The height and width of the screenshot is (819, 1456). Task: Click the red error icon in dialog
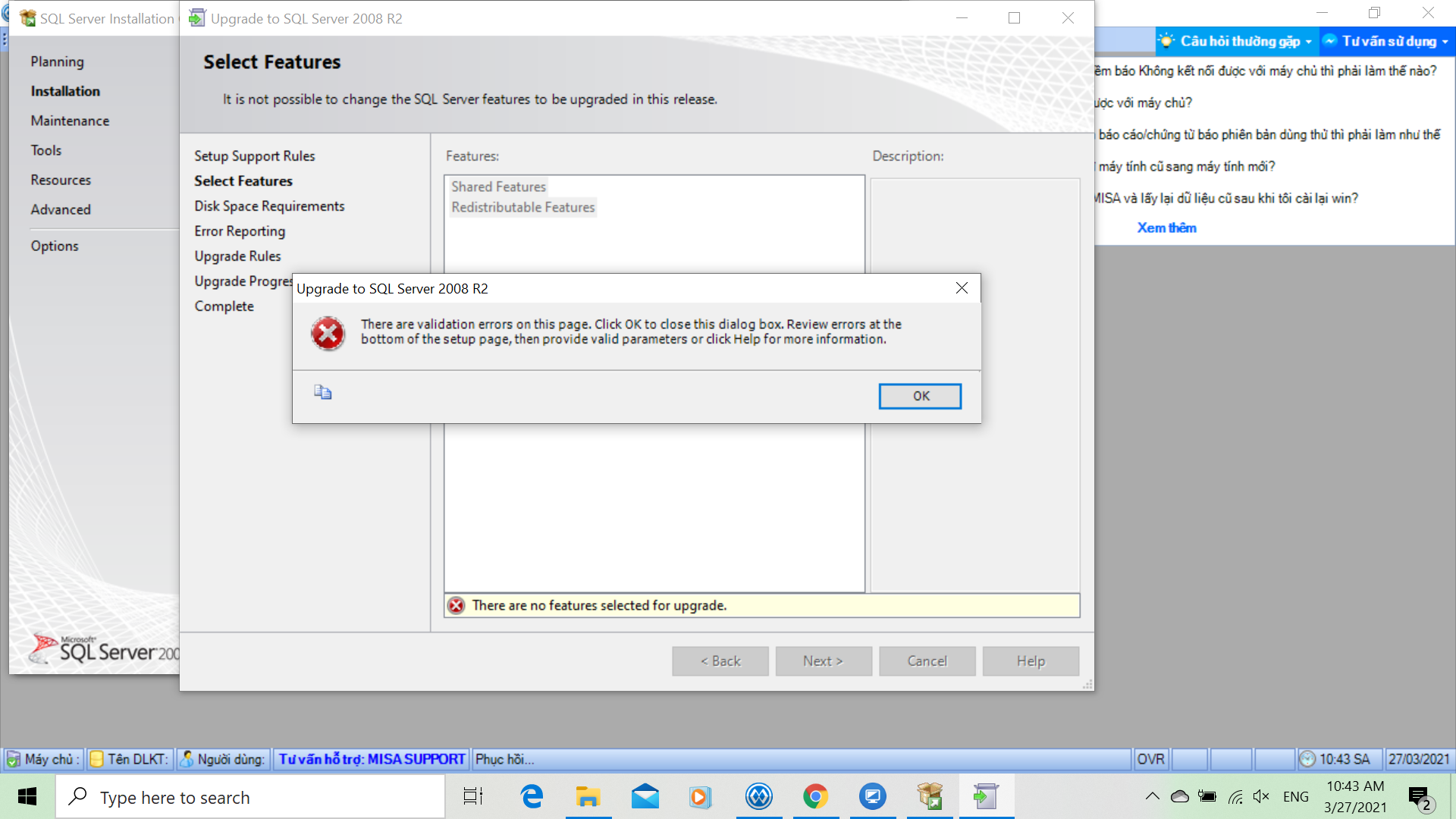328,334
